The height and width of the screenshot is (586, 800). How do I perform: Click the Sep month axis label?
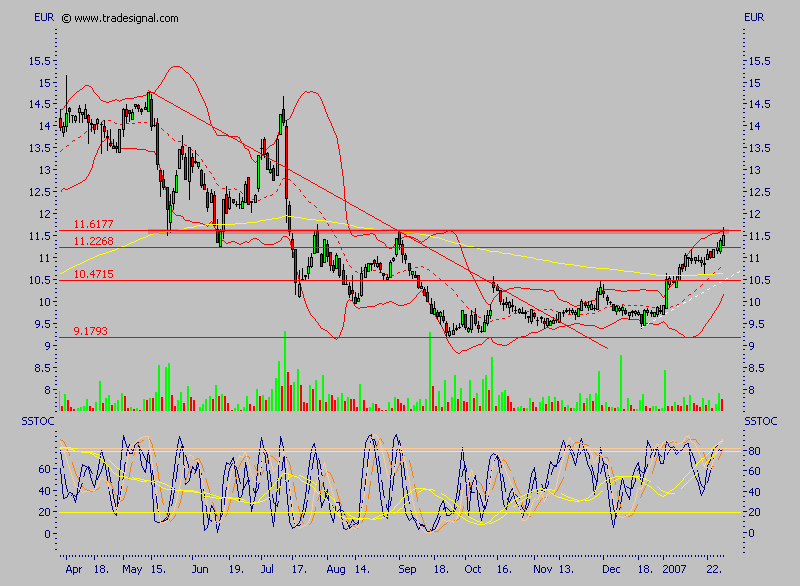[408, 567]
